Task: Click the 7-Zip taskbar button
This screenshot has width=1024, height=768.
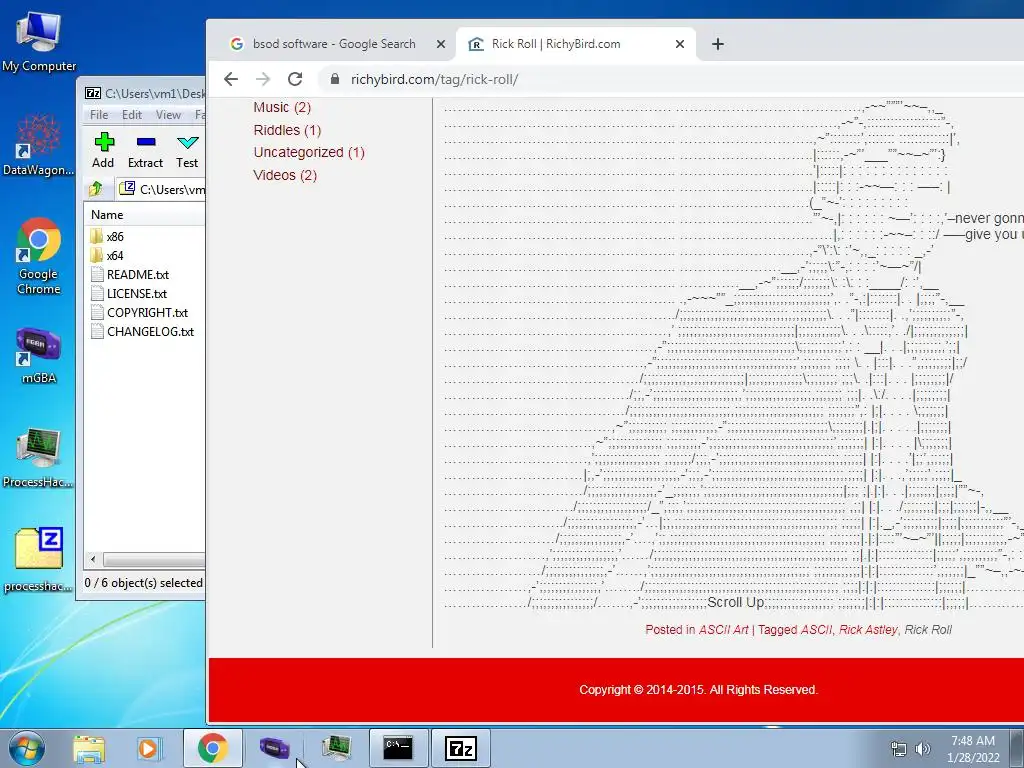Action: (x=461, y=748)
